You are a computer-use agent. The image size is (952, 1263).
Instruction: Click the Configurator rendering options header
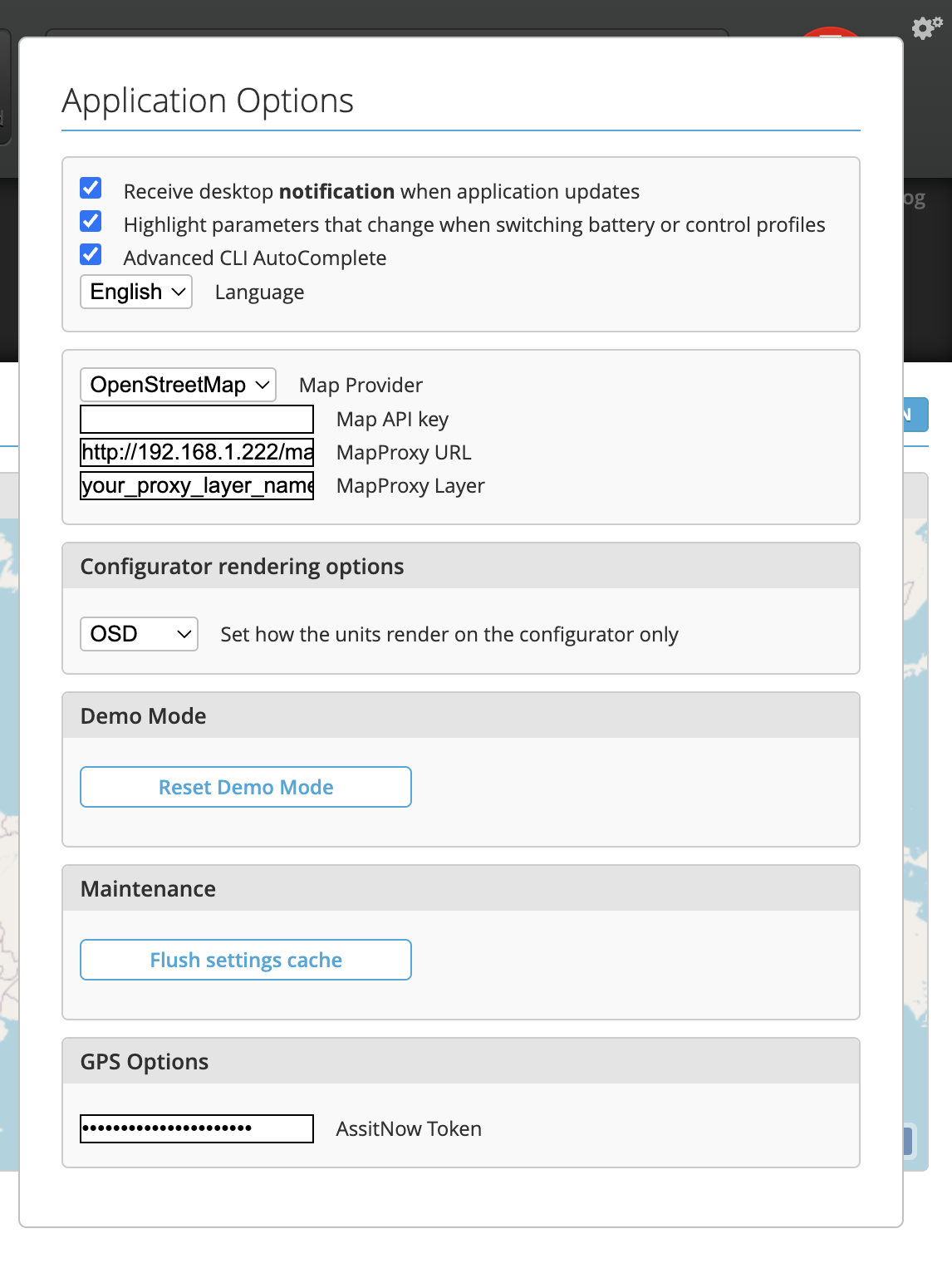coord(461,566)
